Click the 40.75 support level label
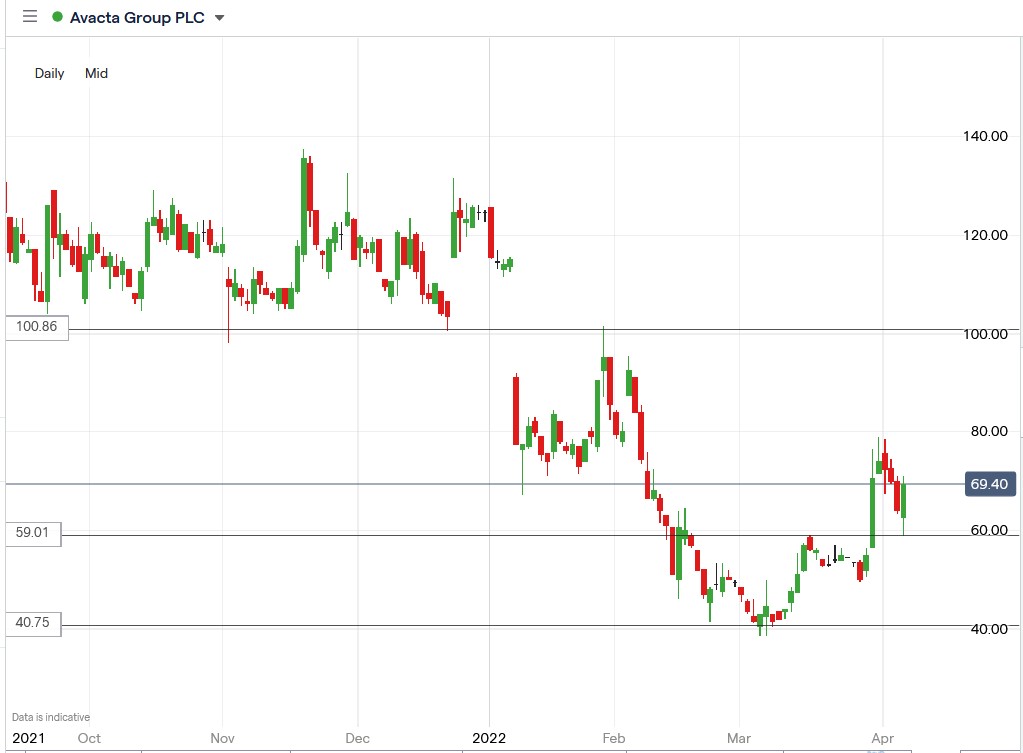This screenshot has width=1023, height=753. 33,624
